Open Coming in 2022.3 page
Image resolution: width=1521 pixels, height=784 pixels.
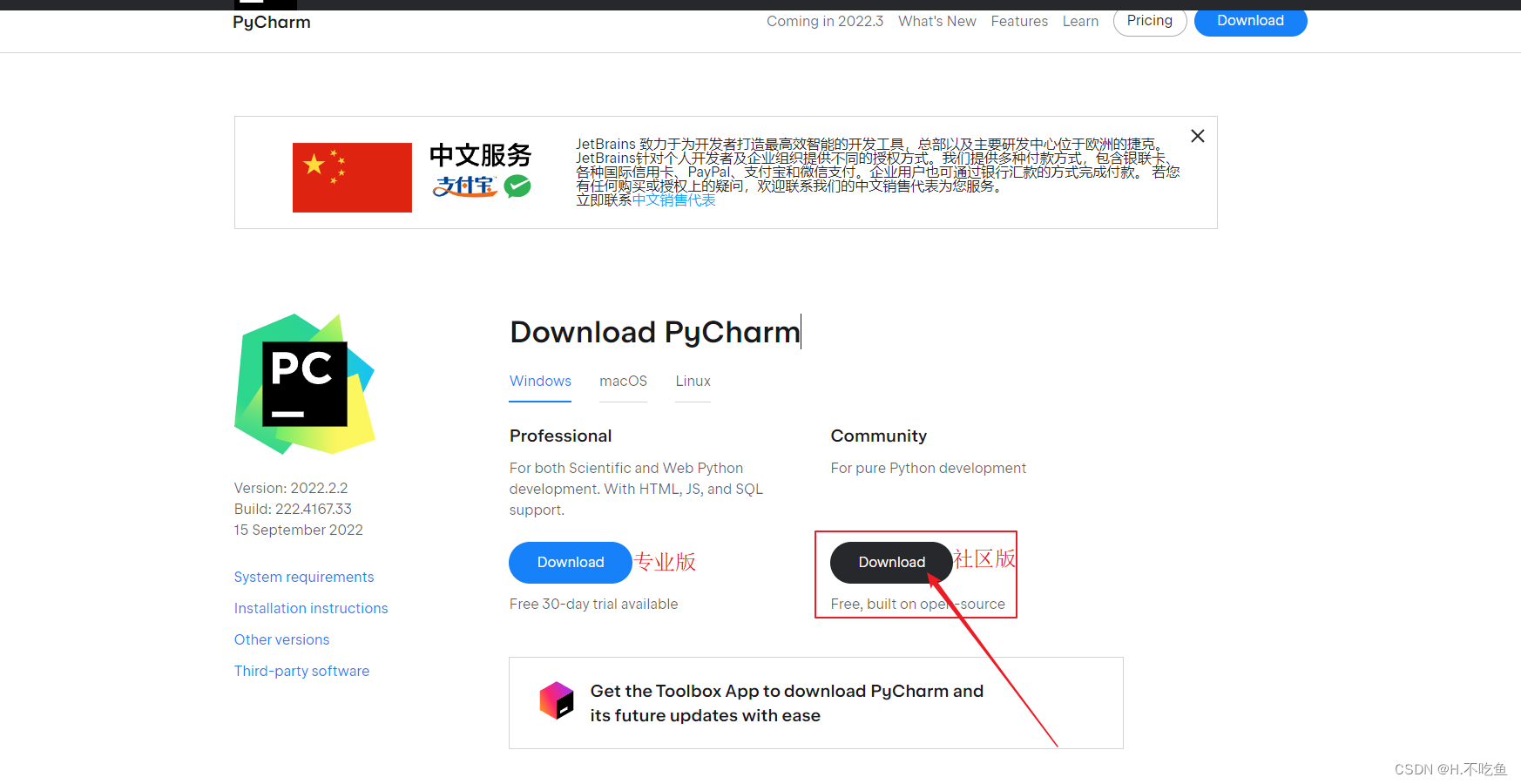(824, 21)
